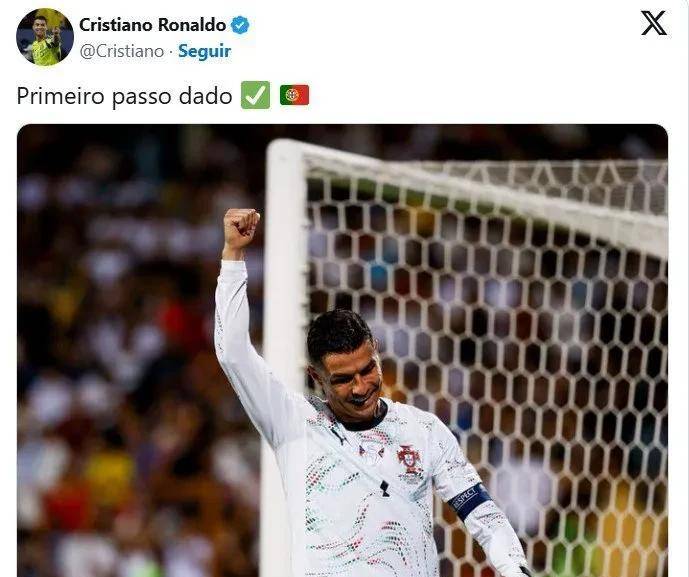
Task: Click the Portugal crest on the jersey
Action: [409, 459]
